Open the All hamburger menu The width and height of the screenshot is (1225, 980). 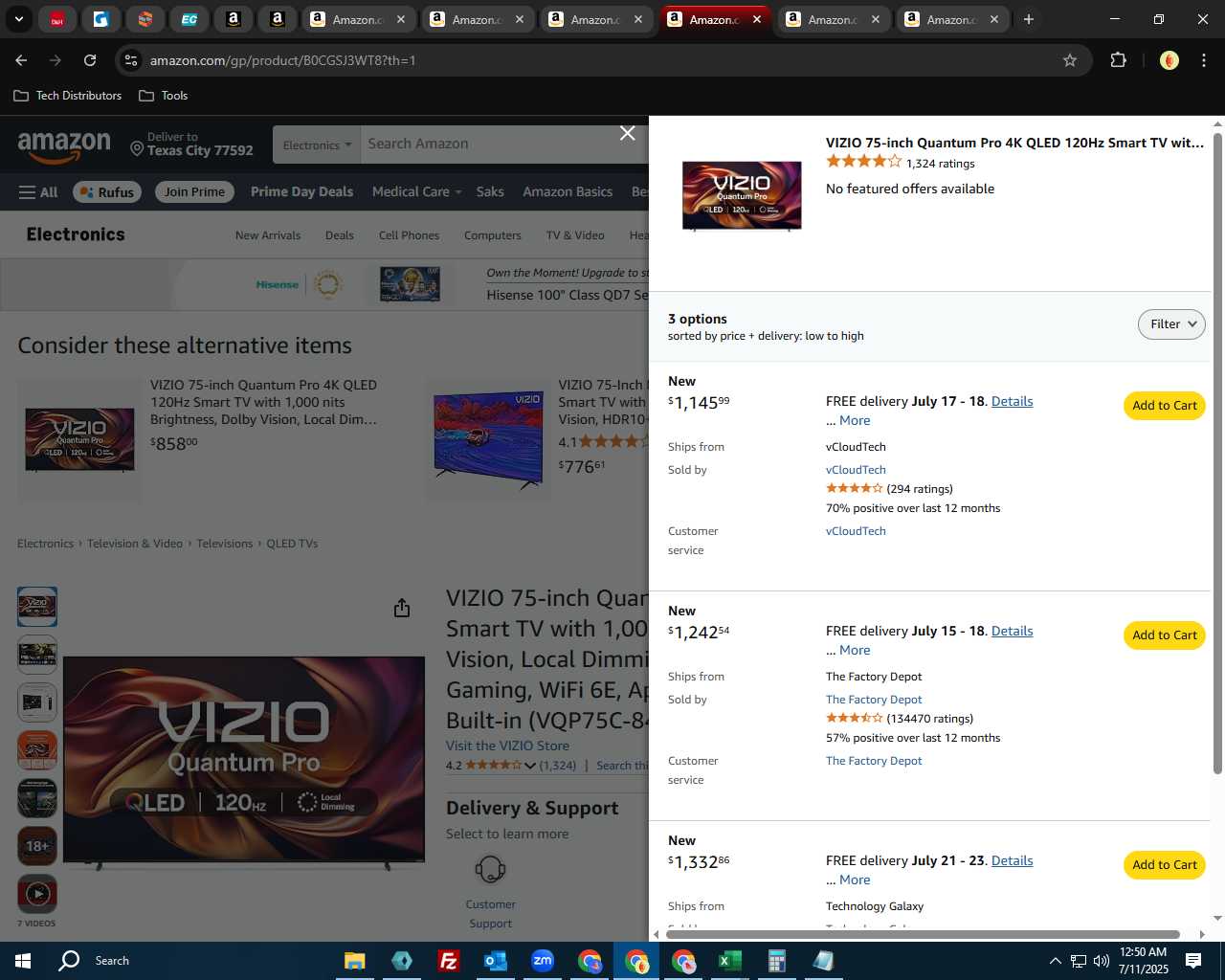coord(38,192)
